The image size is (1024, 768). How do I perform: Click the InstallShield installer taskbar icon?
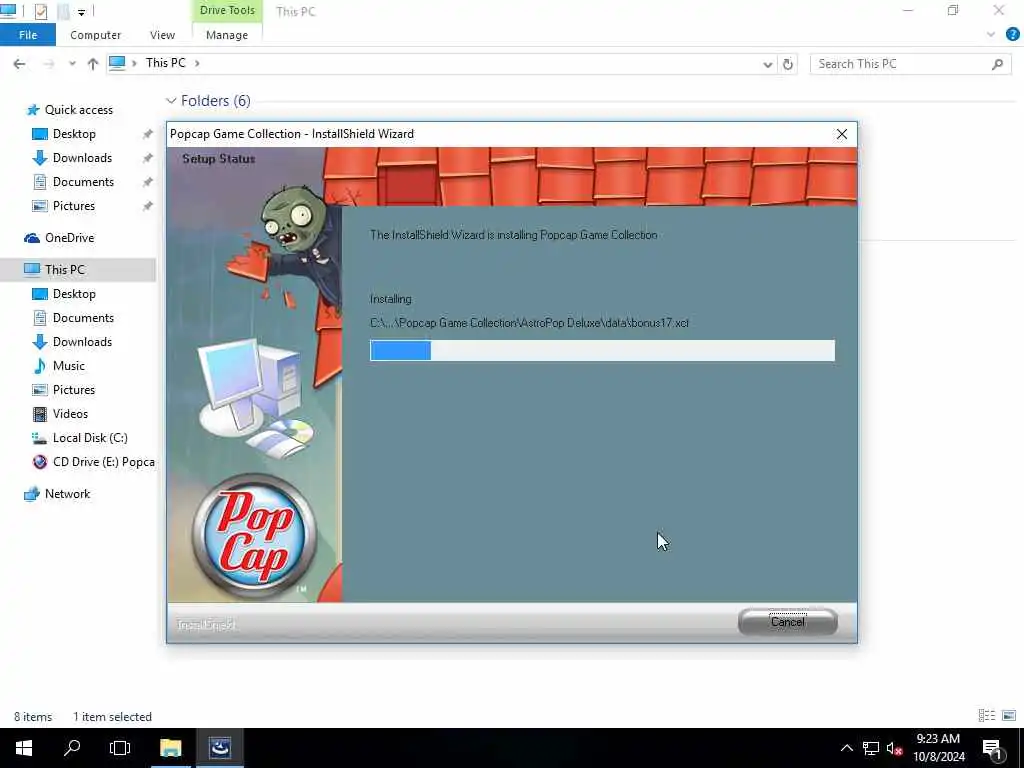point(220,748)
